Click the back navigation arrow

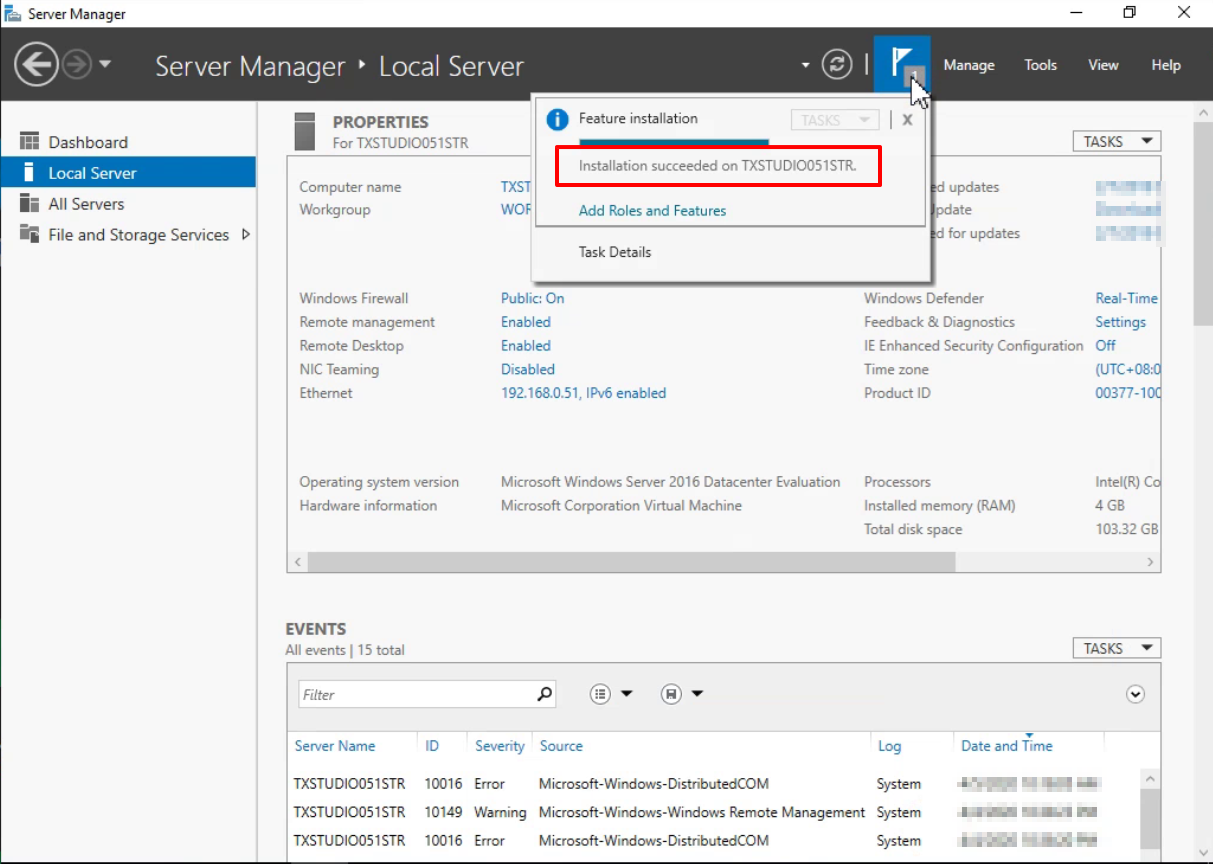[x=37, y=65]
